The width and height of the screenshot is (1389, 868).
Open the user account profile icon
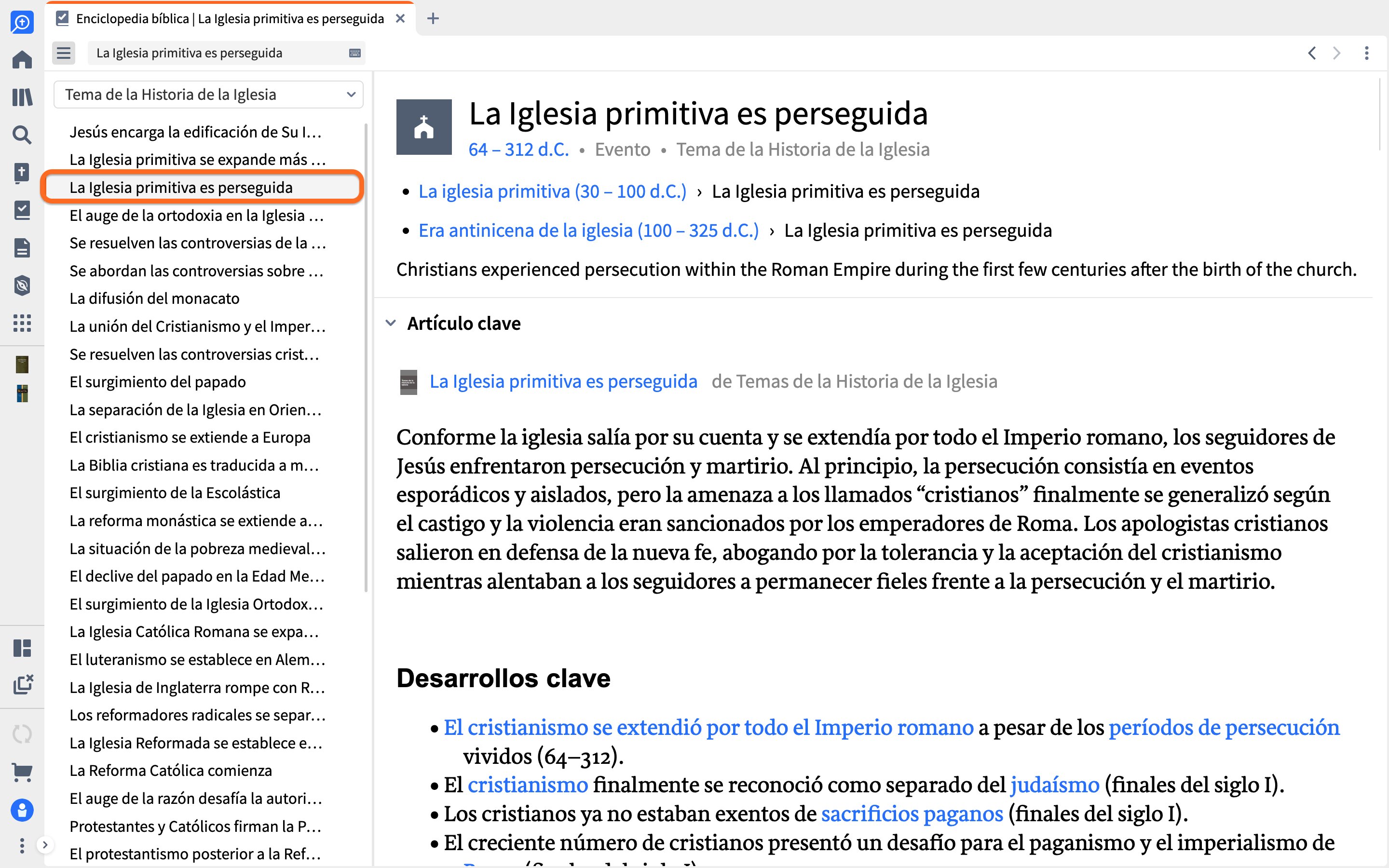(22, 810)
